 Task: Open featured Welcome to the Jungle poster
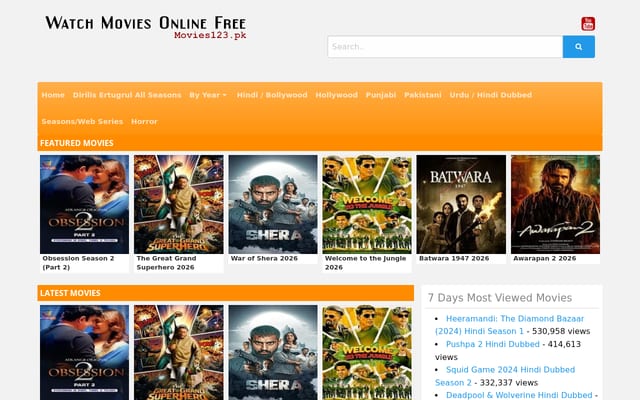tap(367, 204)
